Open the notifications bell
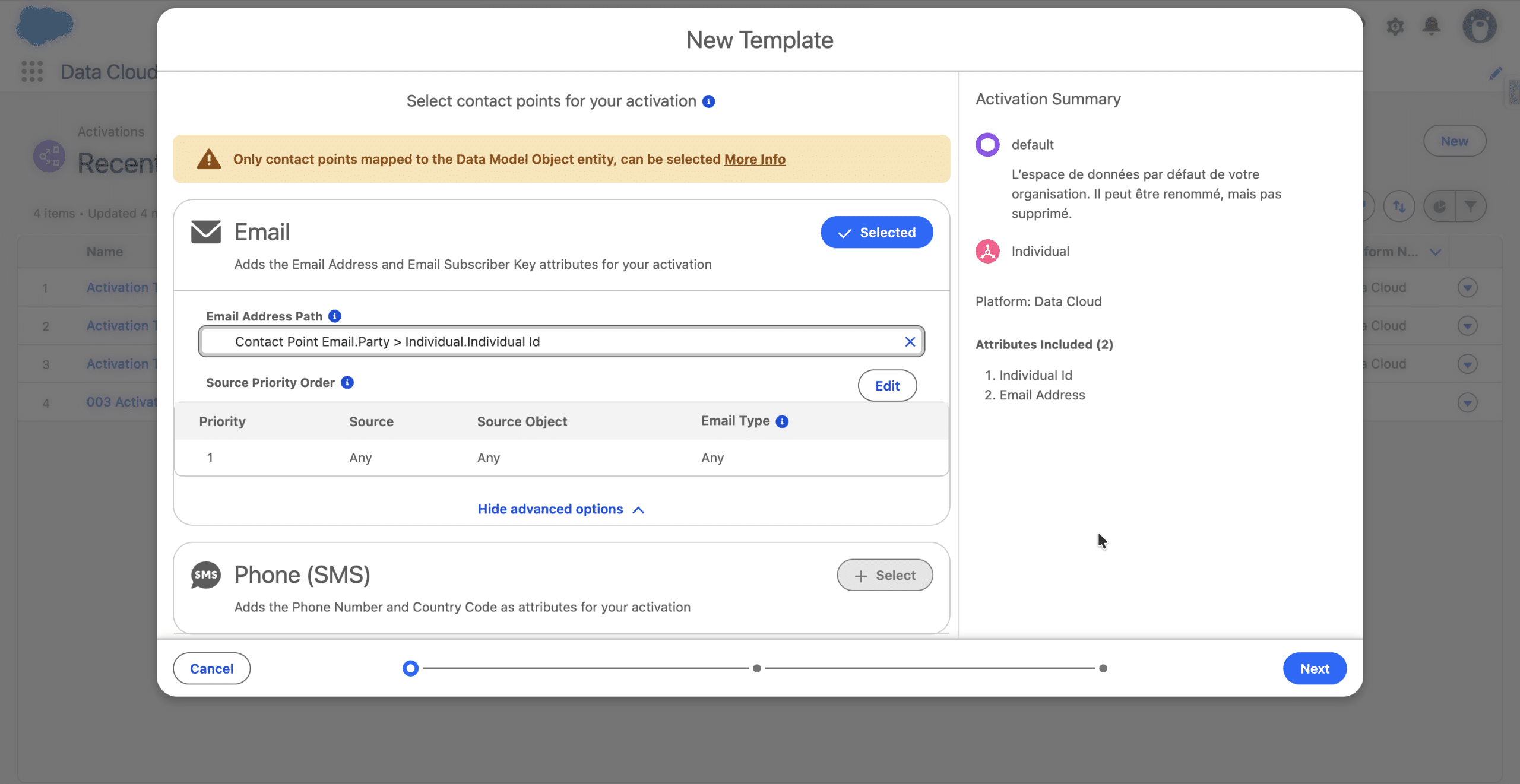The width and height of the screenshot is (1520, 784). pos(1432,26)
